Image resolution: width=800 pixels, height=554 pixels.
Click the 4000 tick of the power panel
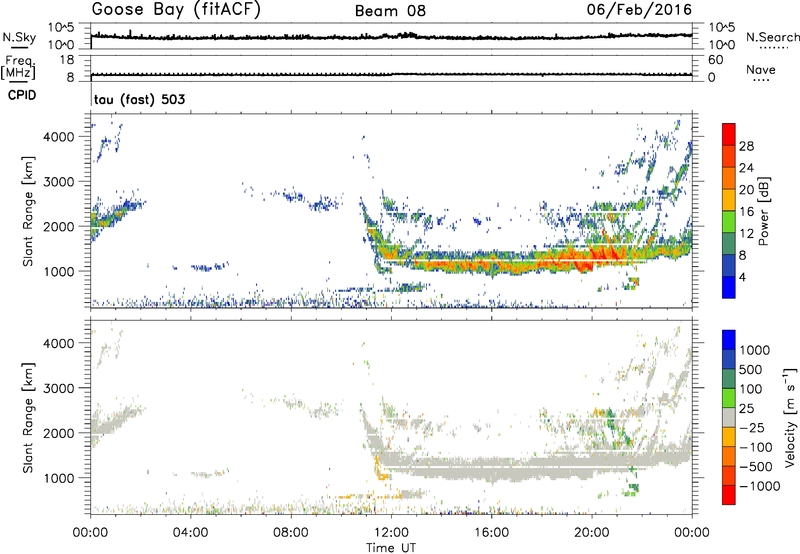[58, 137]
